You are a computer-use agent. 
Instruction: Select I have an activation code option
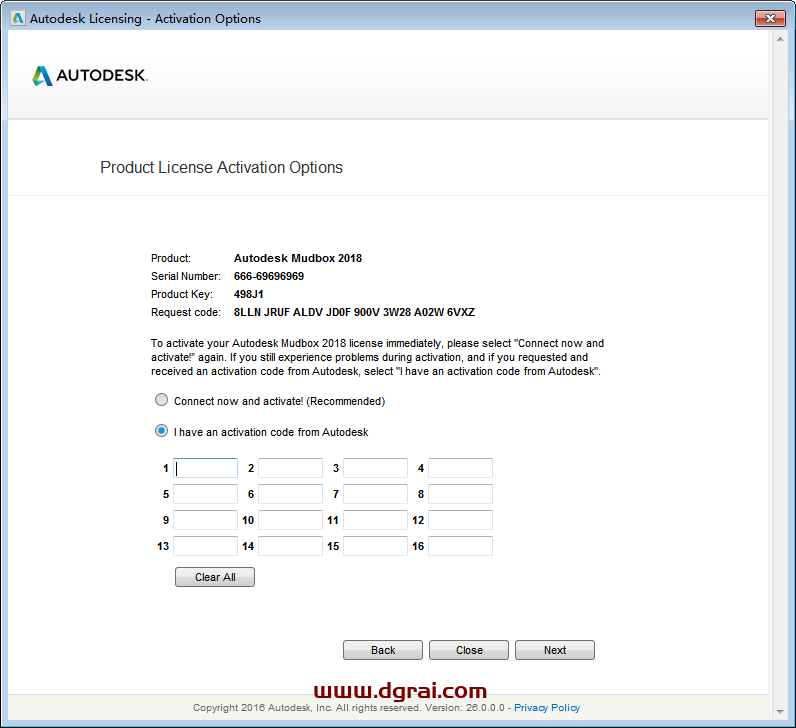(161, 431)
